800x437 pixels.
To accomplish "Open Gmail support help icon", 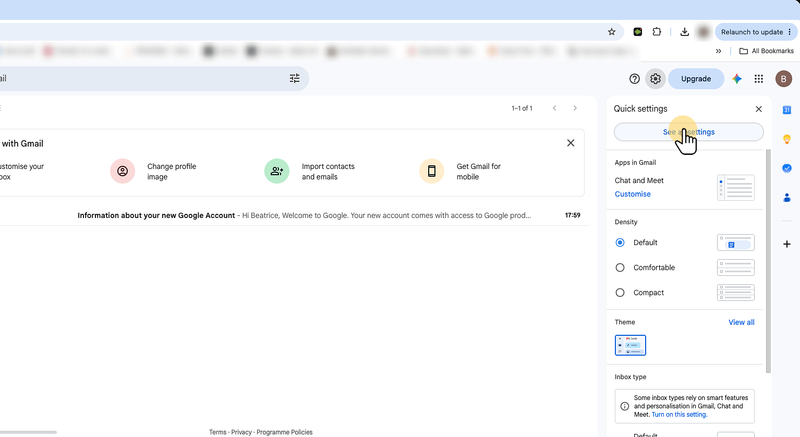I will 634,79.
